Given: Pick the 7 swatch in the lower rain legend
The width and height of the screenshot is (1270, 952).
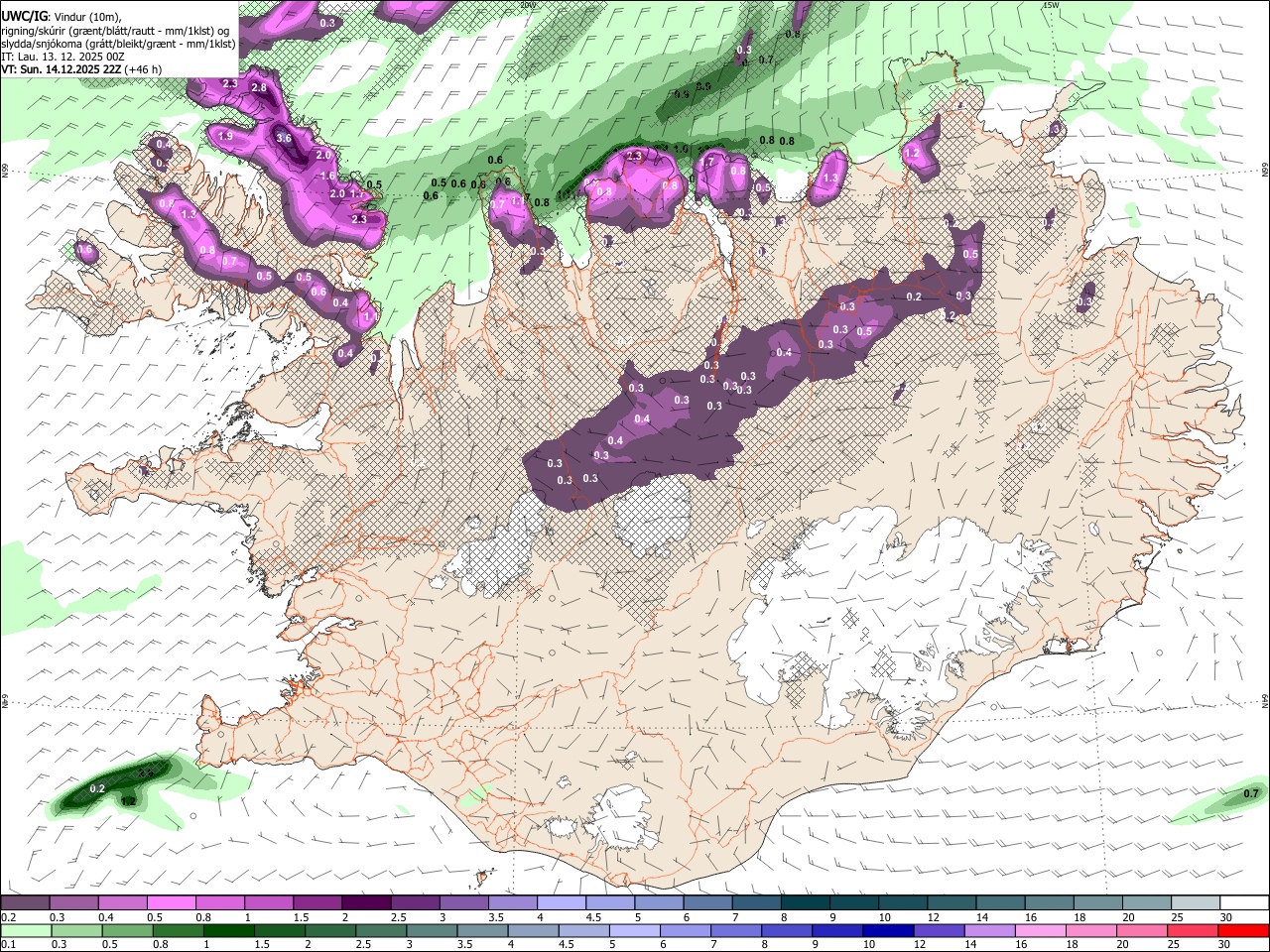Looking at the screenshot, I should coord(735,930).
